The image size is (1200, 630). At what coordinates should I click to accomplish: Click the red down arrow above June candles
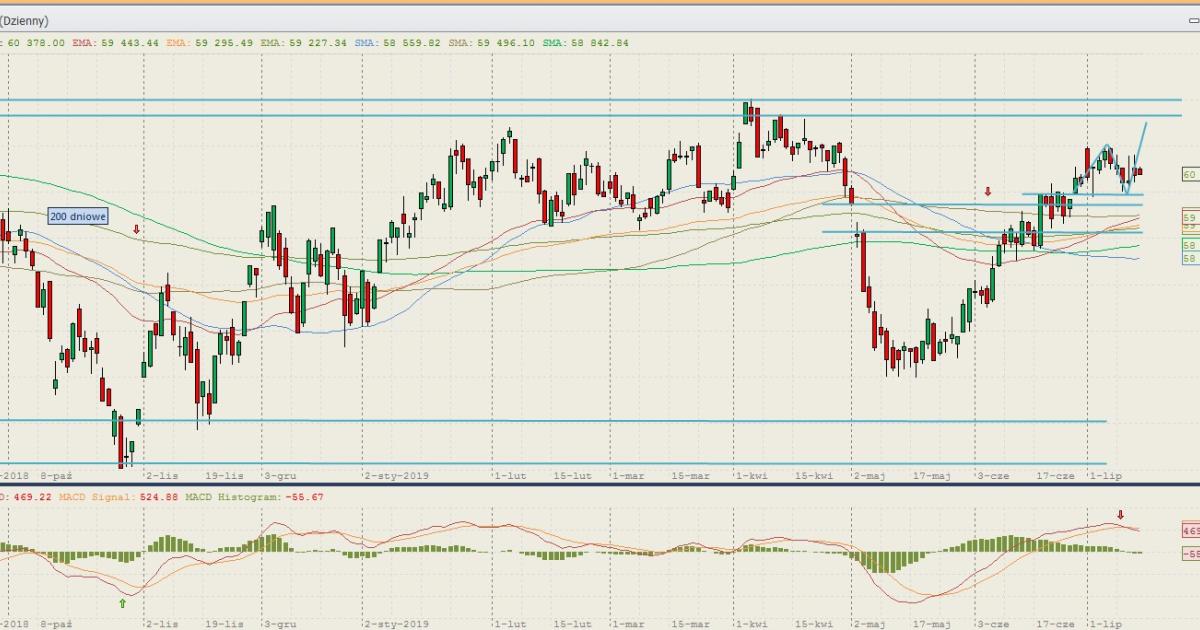[988, 191]
